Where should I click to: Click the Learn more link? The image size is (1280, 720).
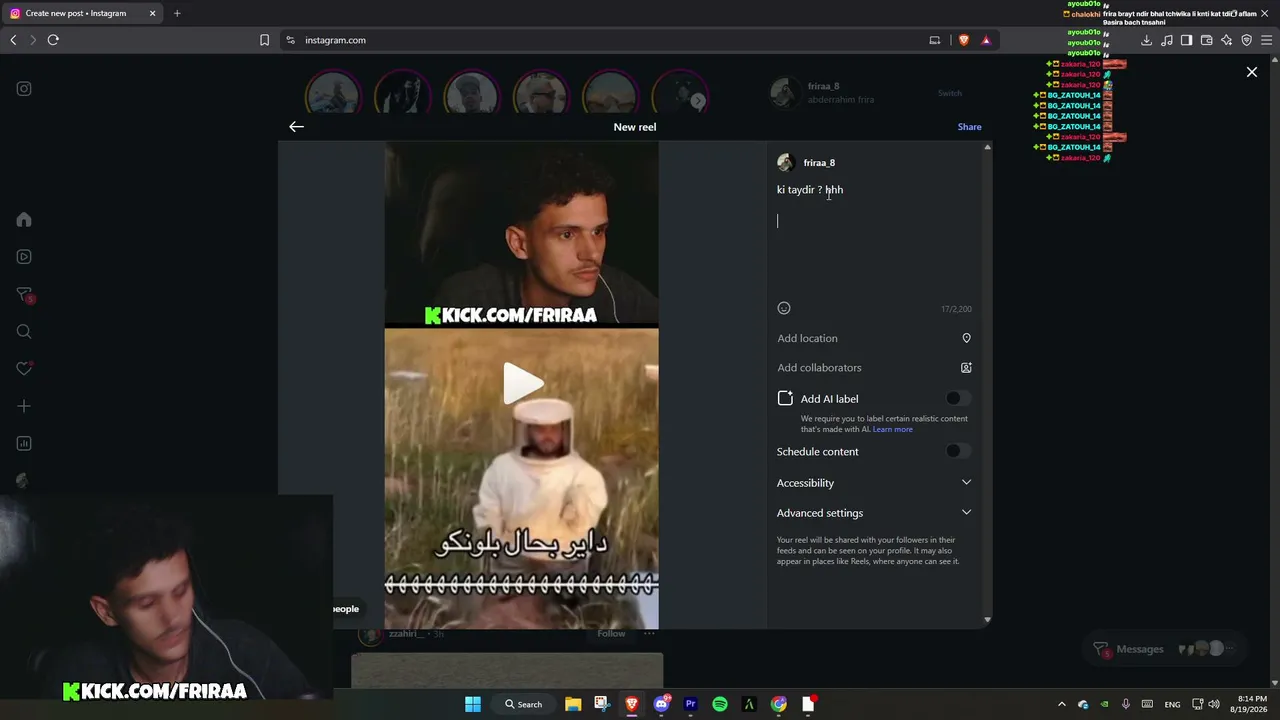pos(892,429)
